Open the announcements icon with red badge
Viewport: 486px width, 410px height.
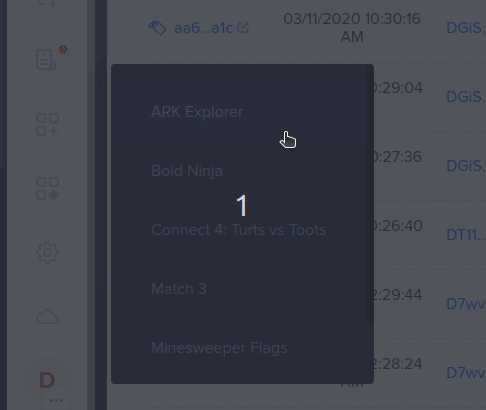click(x=47, y=59)
